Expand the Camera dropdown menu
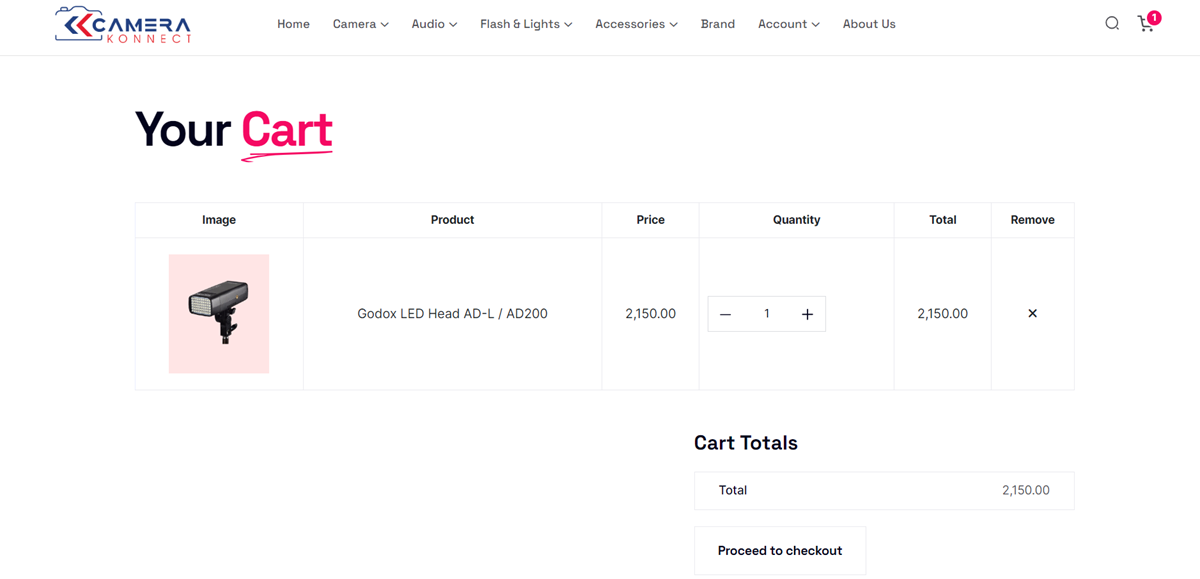Image resolution: width=1200 pixels, height=579 pixels. tap(360, 24)
